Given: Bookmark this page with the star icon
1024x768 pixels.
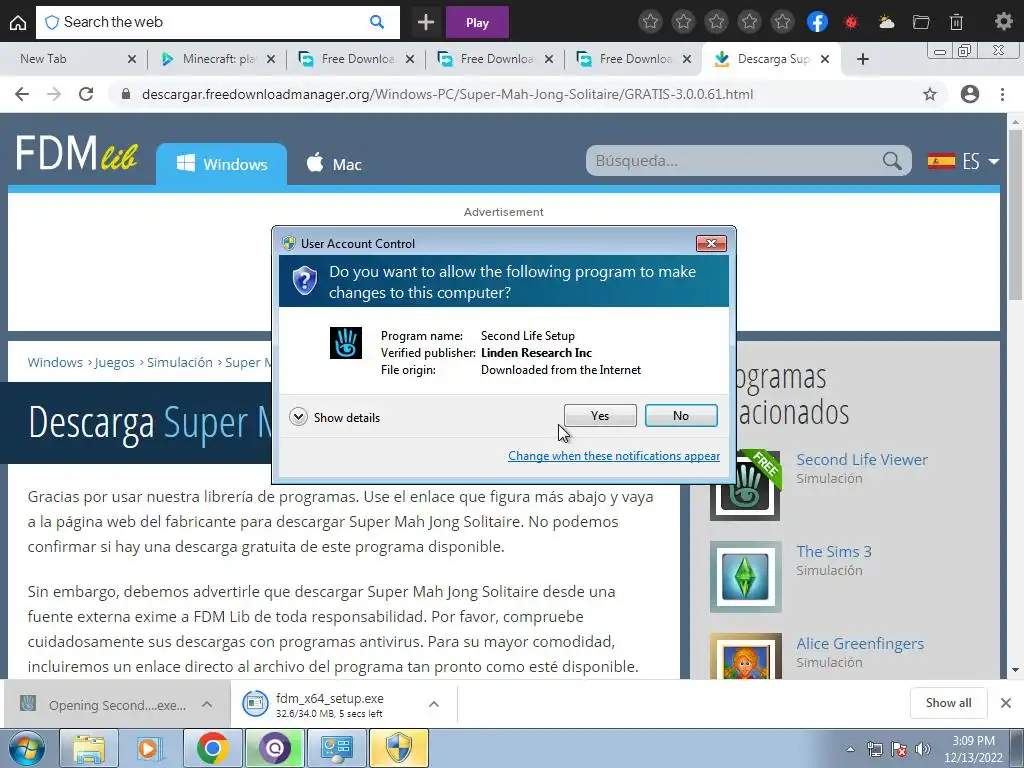Looking at the screenshot, I should tap(930, 94).
